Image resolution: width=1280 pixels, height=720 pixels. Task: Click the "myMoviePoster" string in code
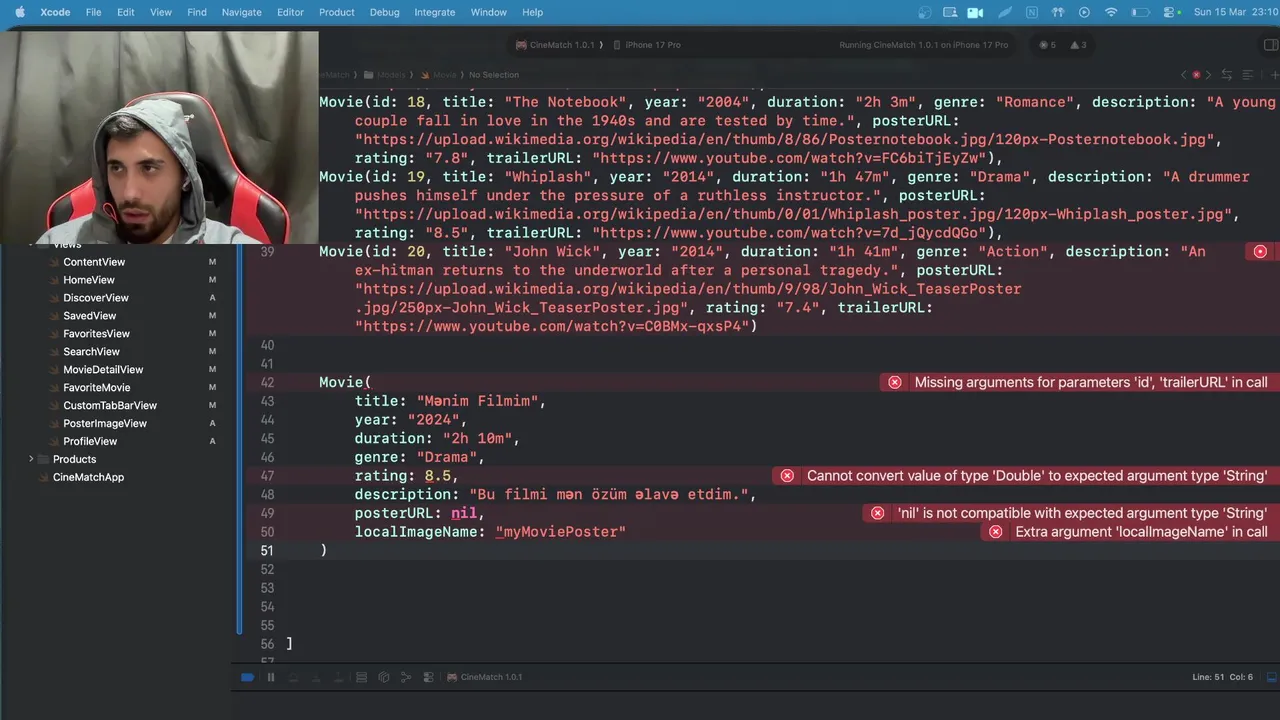tap(561, 532)
